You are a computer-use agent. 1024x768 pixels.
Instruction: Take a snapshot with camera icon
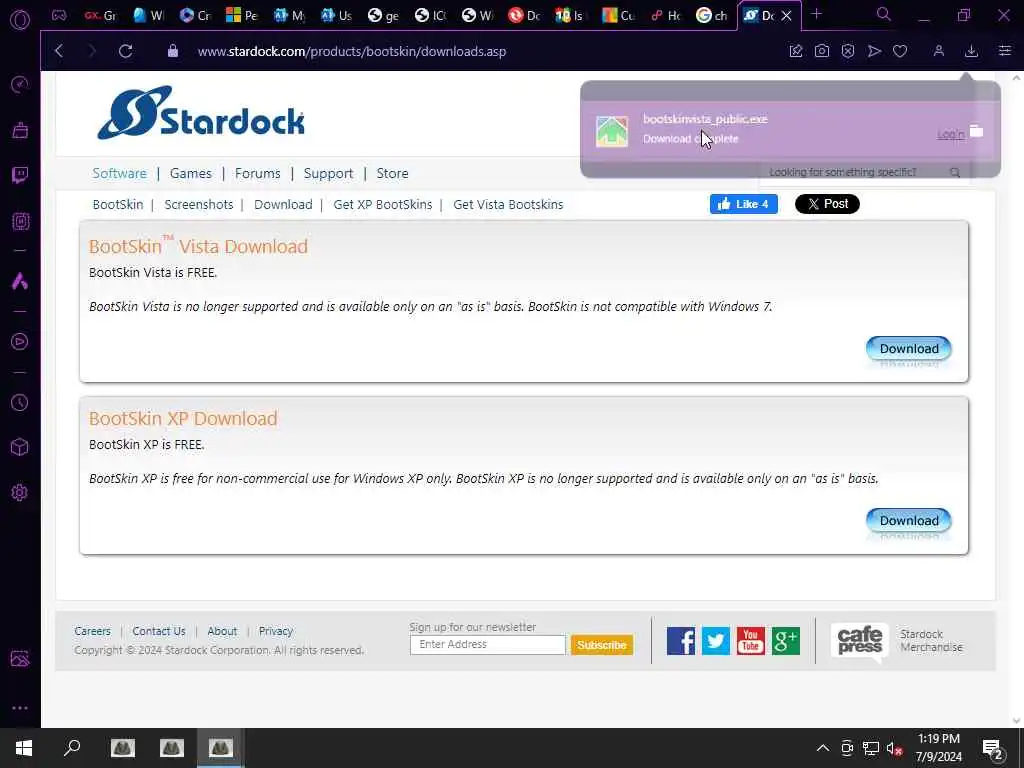tap(822, 51)
